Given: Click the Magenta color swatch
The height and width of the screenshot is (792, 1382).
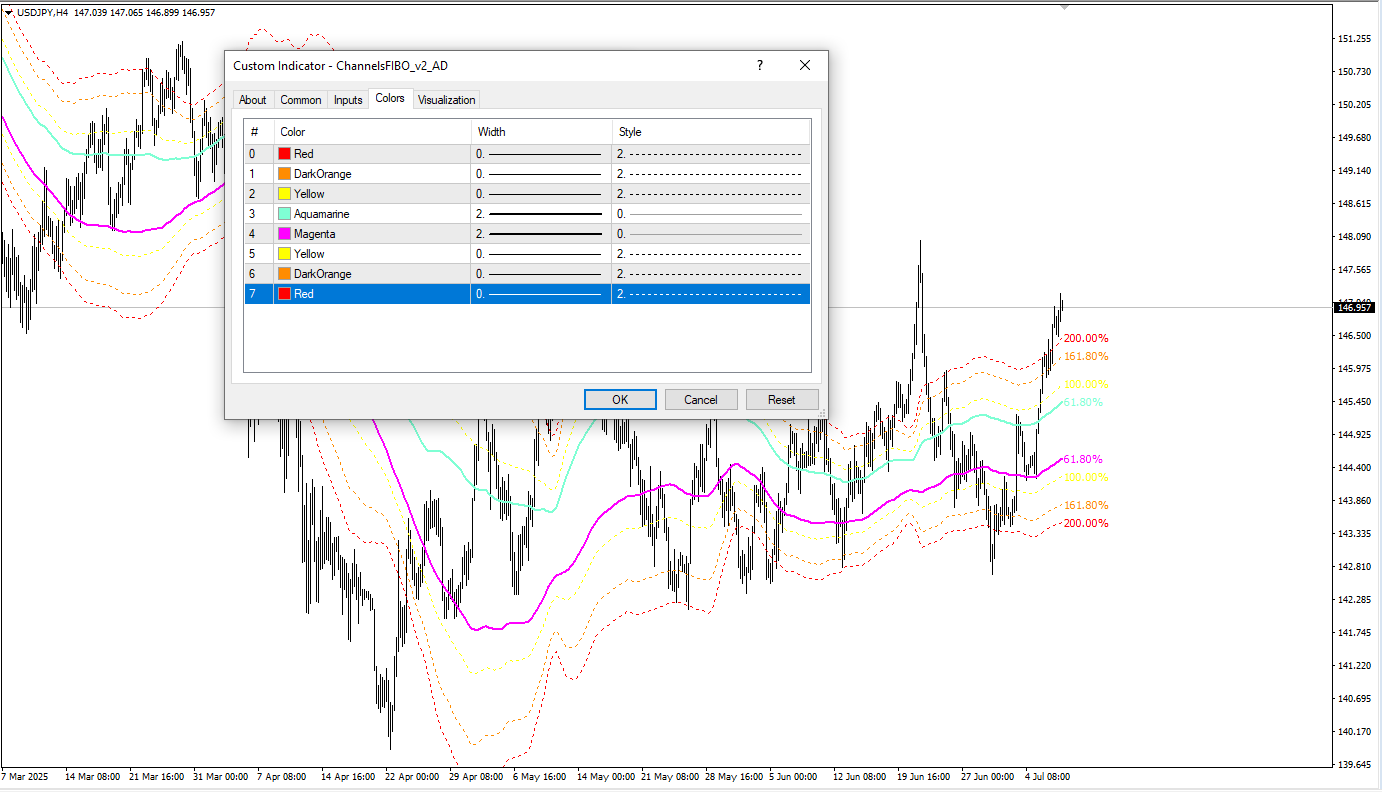Looking at the screenshot, I should click(x=285, y=234).
